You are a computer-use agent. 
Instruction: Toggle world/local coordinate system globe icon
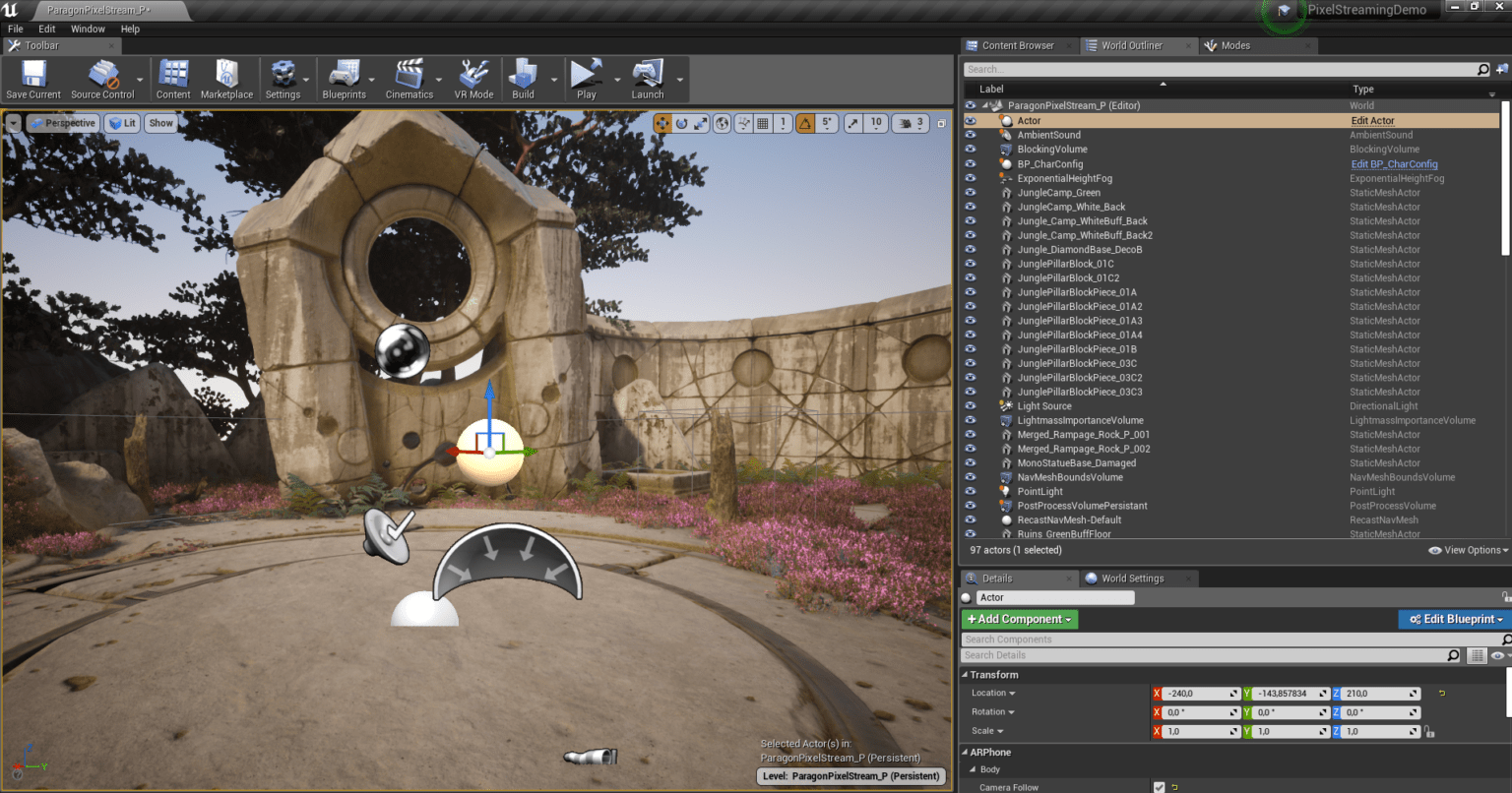[x=723, y=123]
